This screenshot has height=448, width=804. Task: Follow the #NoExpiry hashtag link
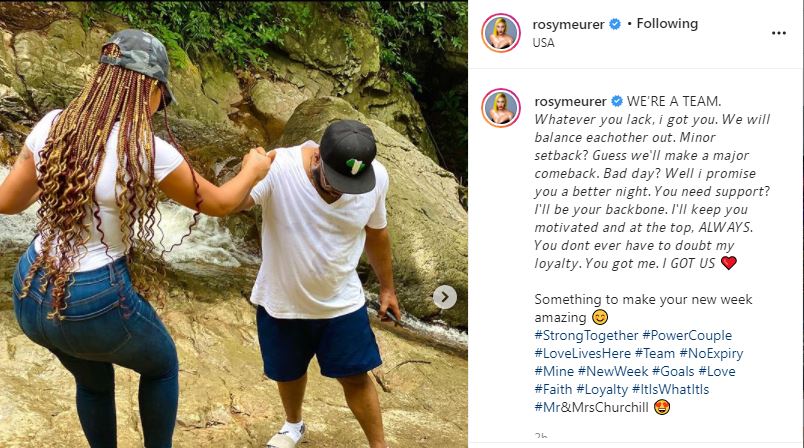(711, 353)
